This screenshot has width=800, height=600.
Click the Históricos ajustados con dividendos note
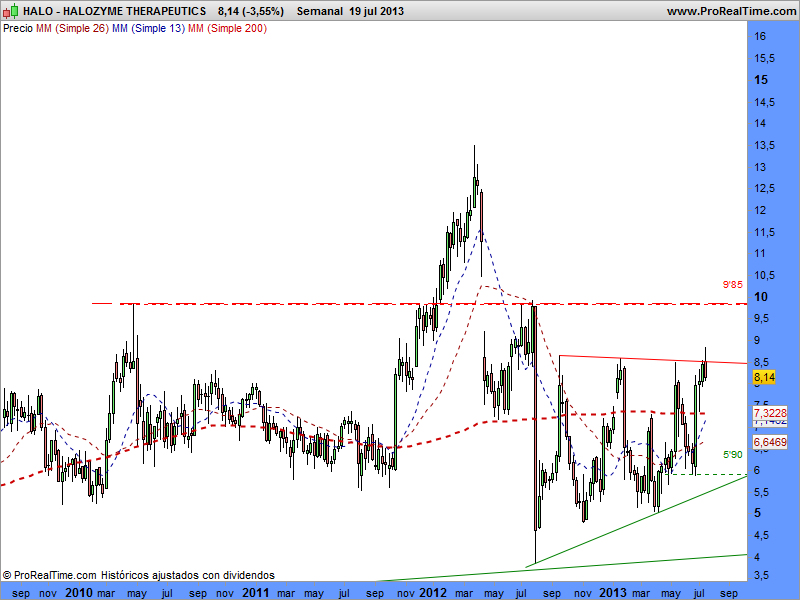coord(188,576)
